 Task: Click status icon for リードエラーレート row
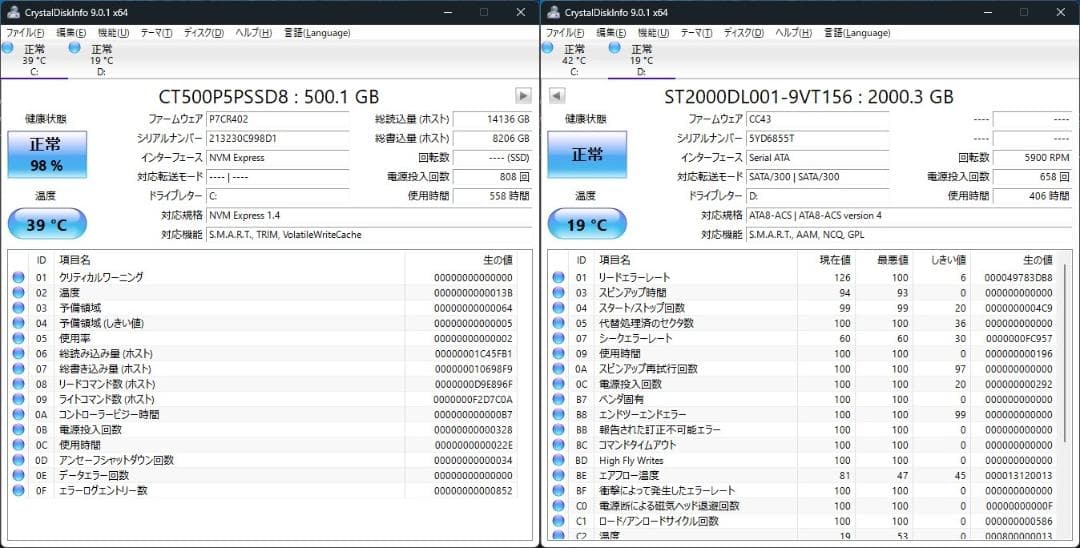559,277
